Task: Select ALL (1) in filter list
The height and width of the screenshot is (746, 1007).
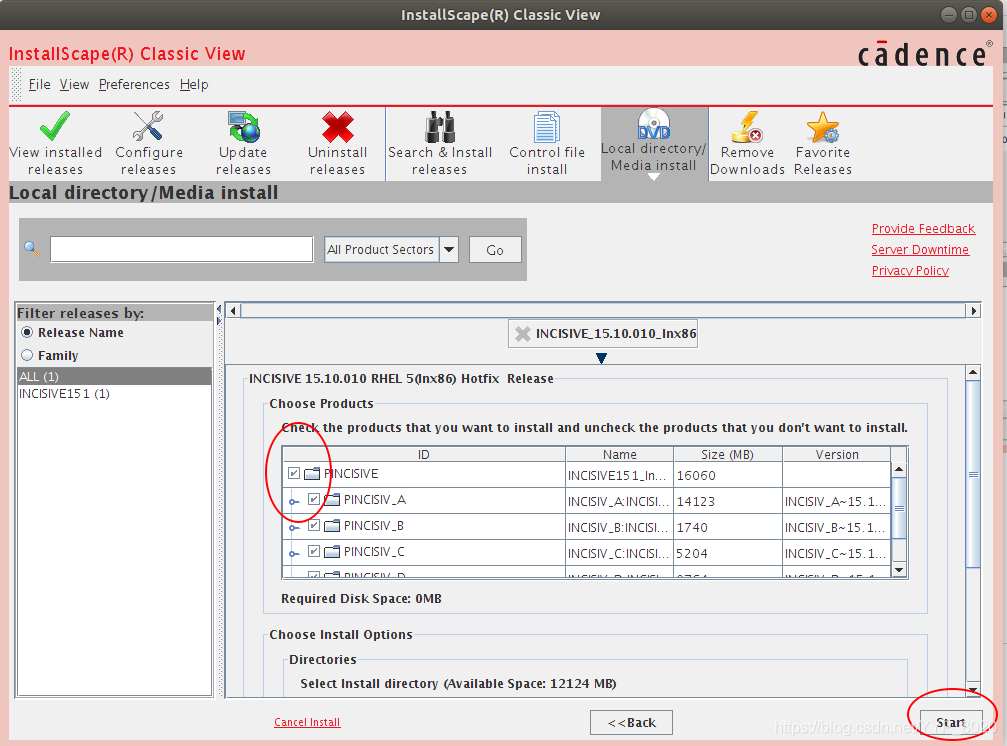Action: click(x=115, y=376)
